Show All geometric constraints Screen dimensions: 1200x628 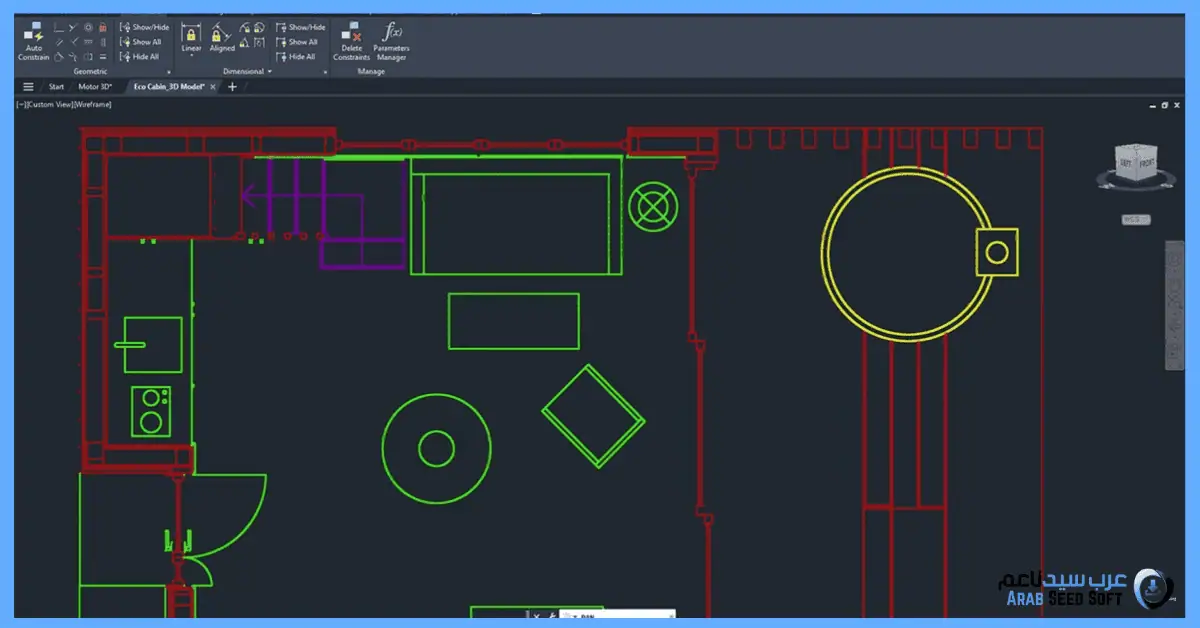141,42
